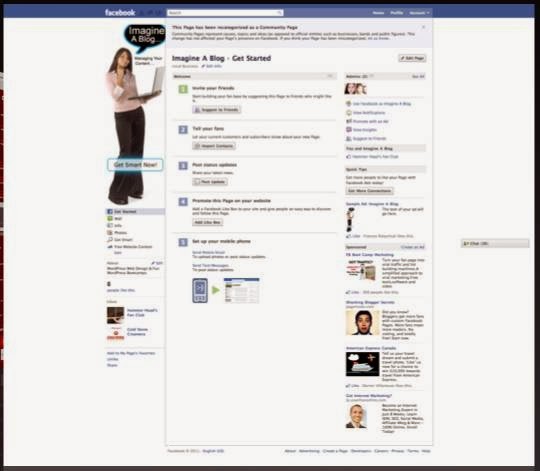Open Cold Stone Creamery in Likes
540x471 pixels.
click(x=137, y=332)
